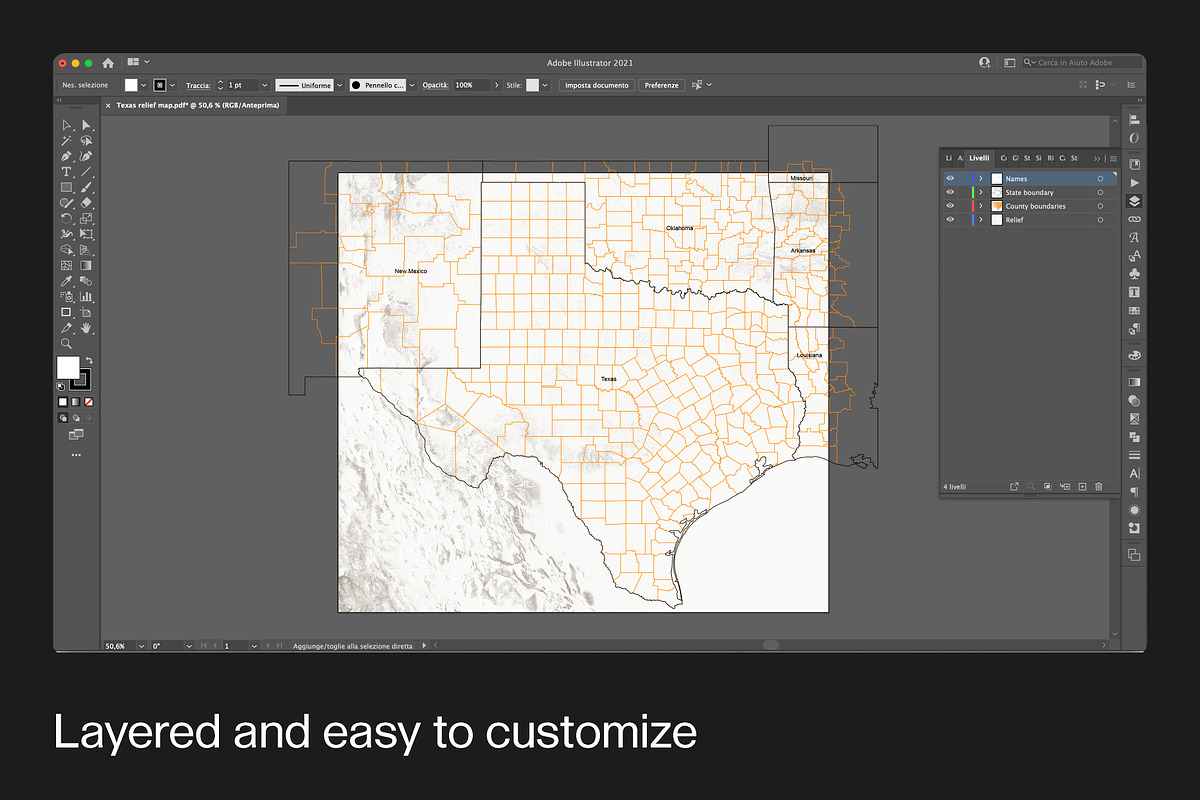1200x800 pixels.
Task: Open the Opacità panel link
Action: pyautogui.click(x=434, y=85)
